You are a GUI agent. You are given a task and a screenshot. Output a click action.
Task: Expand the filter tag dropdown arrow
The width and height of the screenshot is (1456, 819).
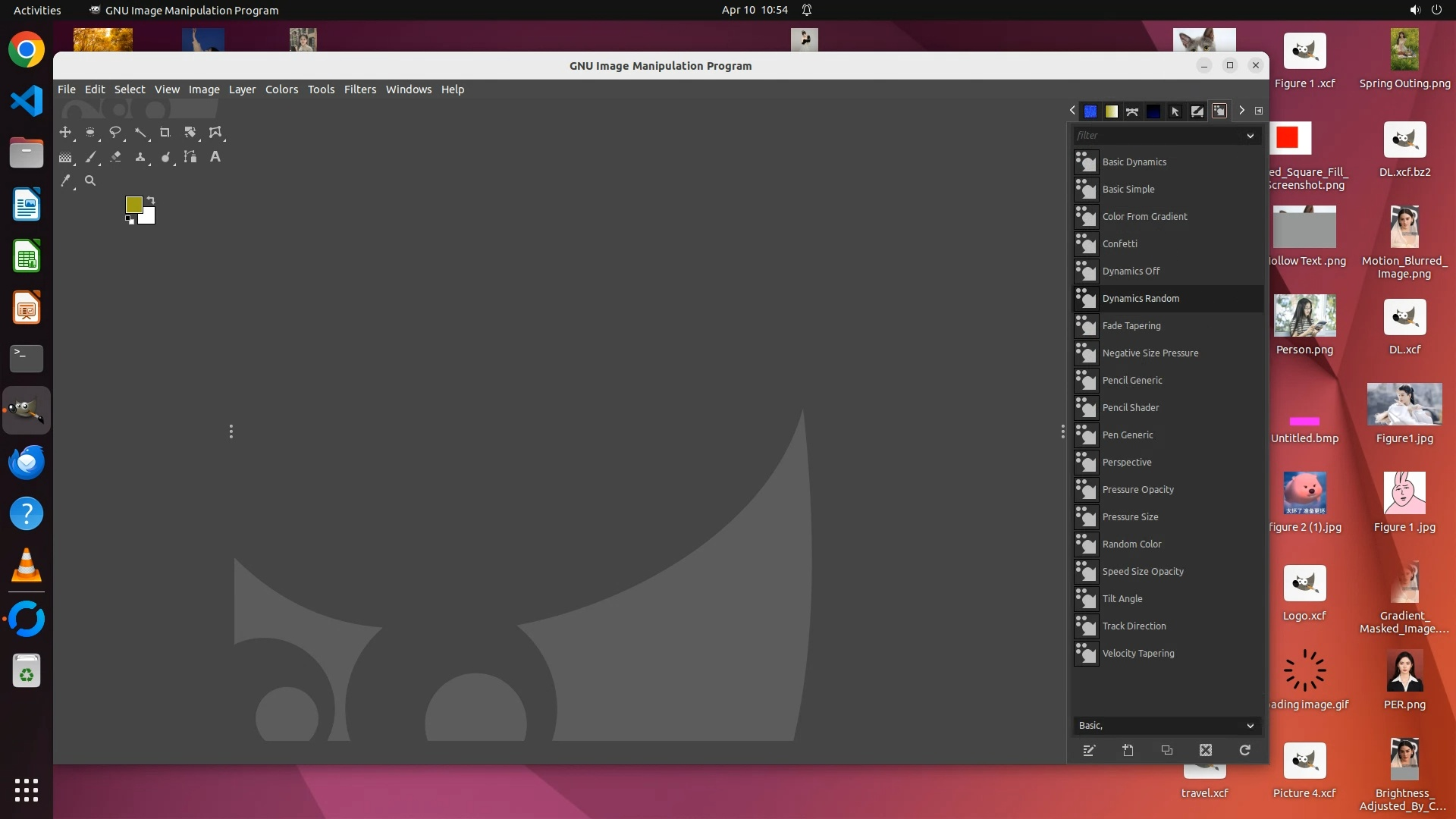coord(1250,136)
